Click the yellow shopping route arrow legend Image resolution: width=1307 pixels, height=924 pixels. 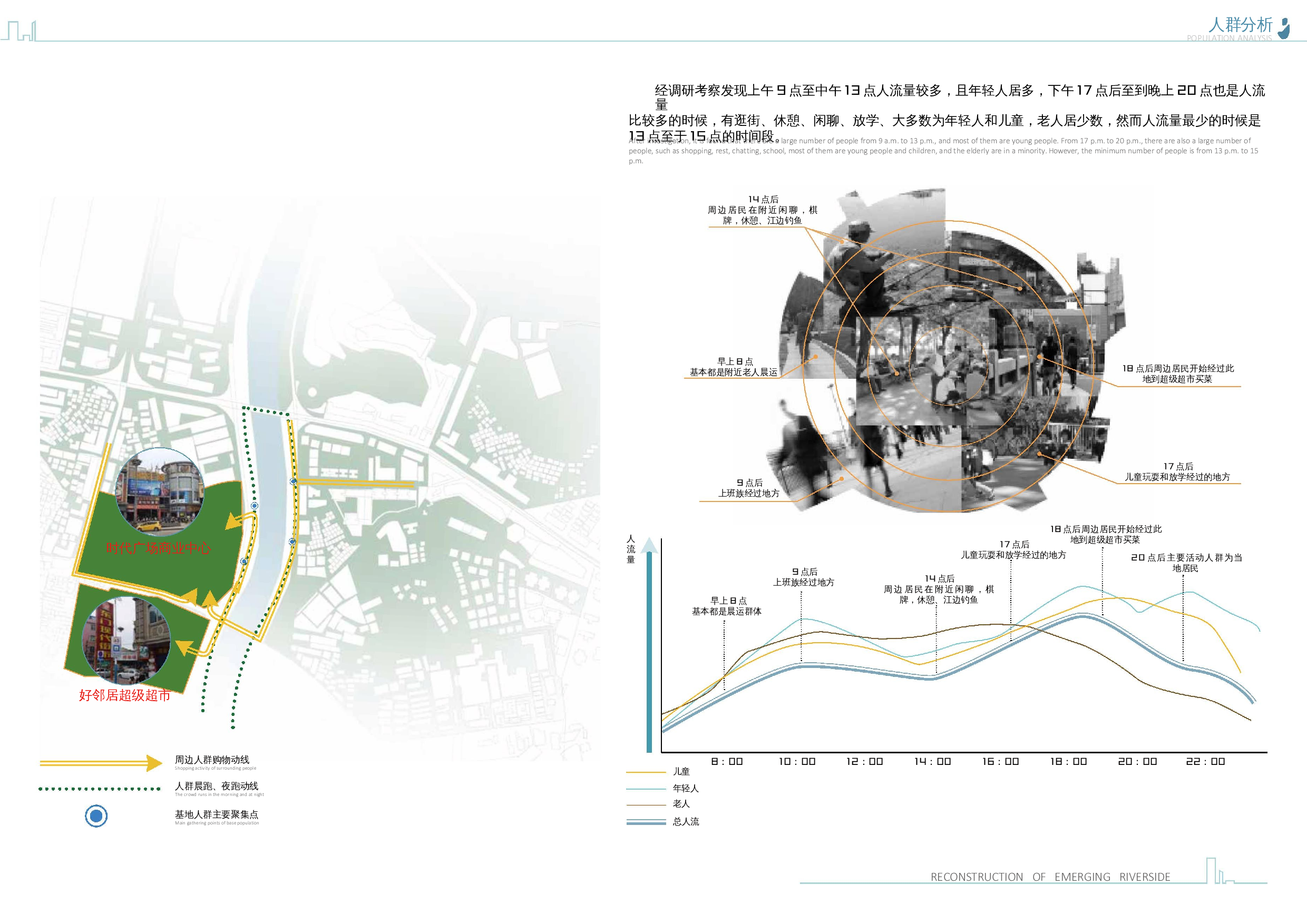(101, 763)
